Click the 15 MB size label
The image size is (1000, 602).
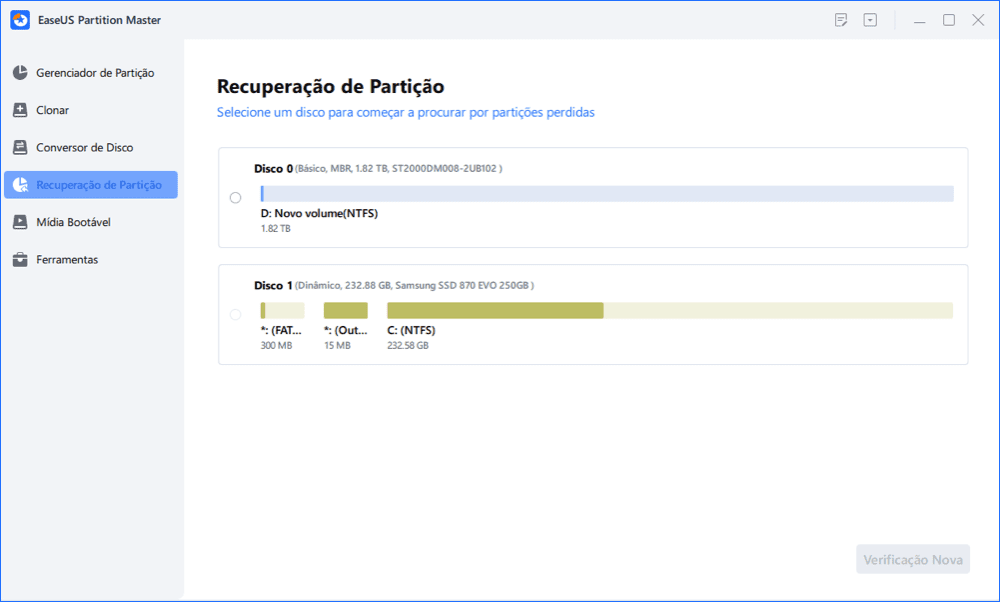point(337,346)
